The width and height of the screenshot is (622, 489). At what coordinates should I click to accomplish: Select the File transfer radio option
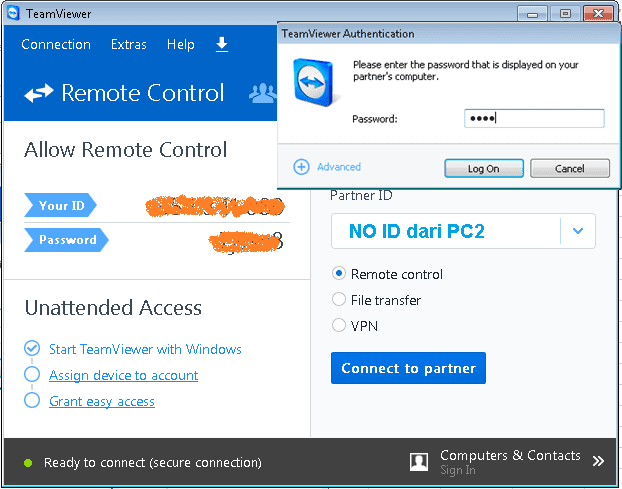point(340,300)
